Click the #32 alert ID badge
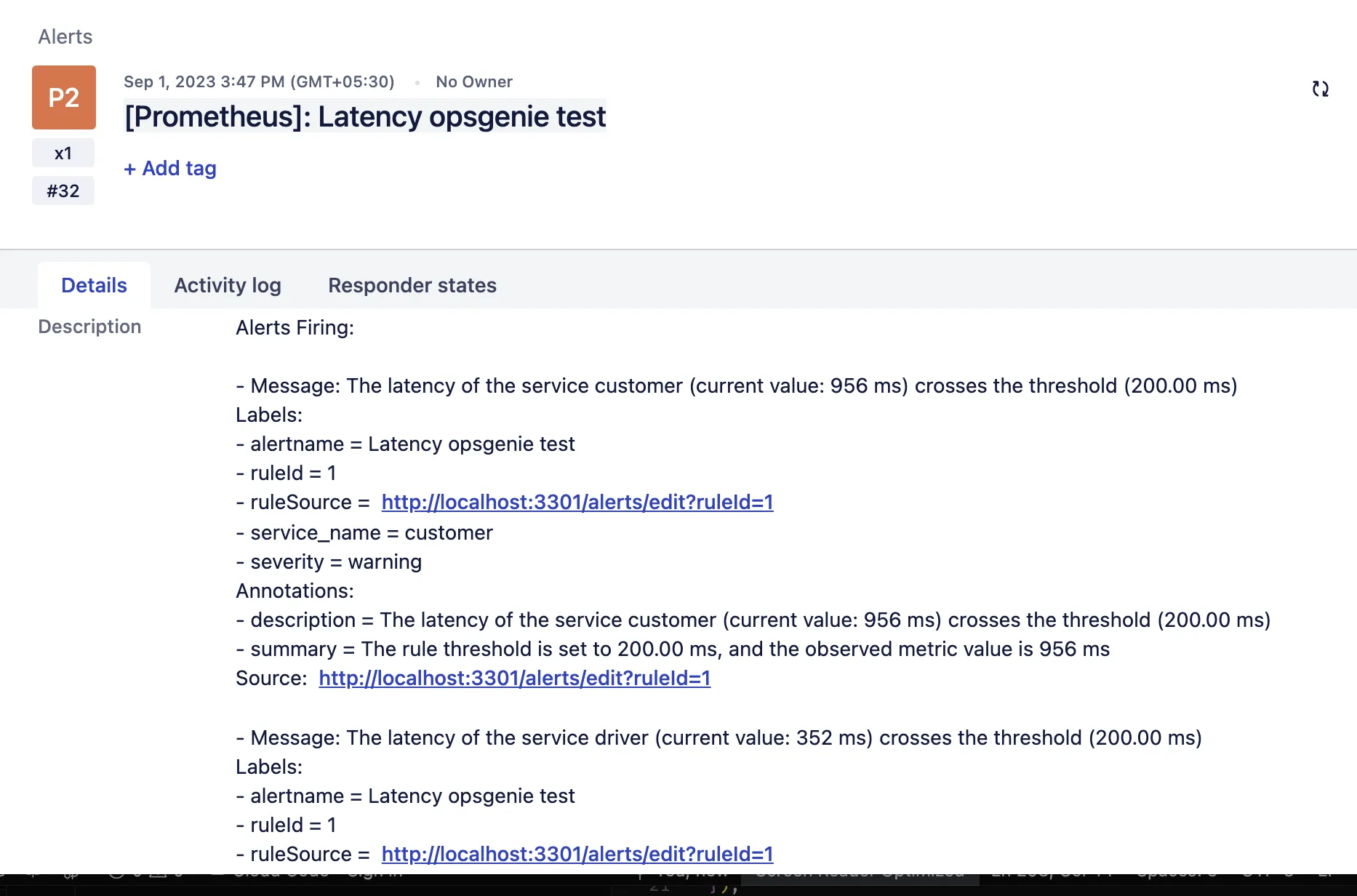 63,191
